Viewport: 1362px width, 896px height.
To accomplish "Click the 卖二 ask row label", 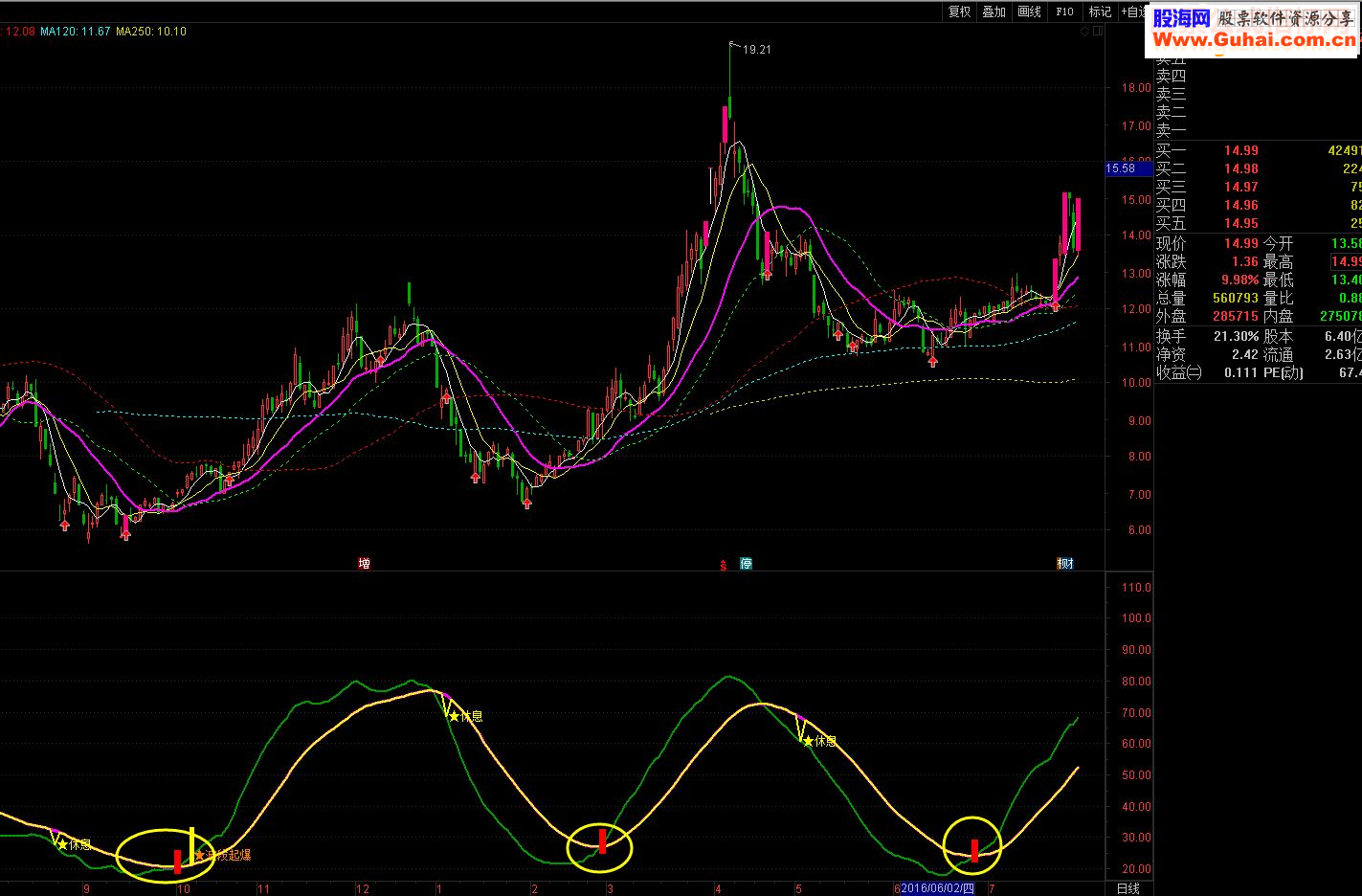I will pyautogui.click(x=1171, y=112).
